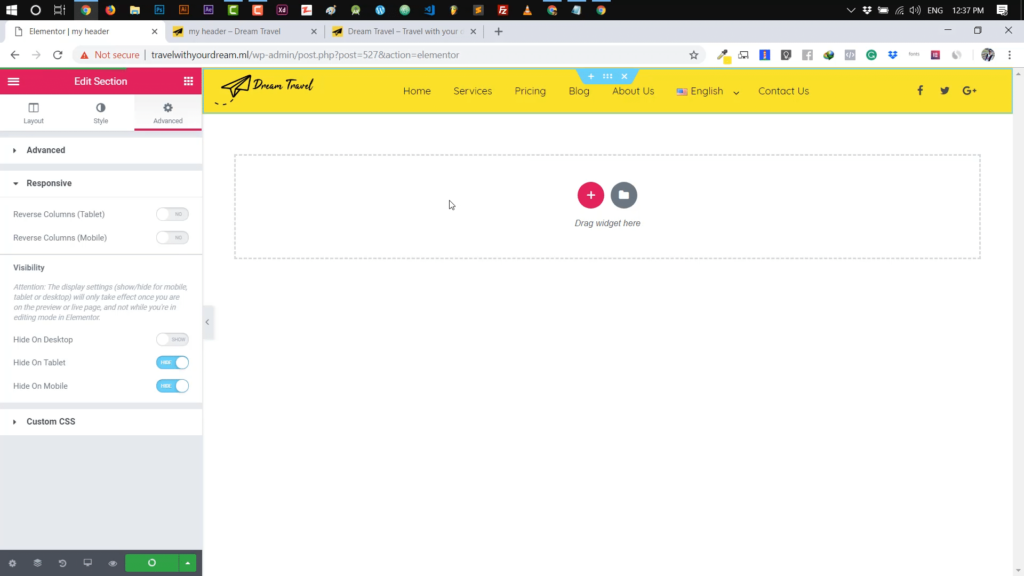1024x576 pixels.
Task: Switch to the 'my header – Dream Travel' tab
Action: tap(243, 31)
